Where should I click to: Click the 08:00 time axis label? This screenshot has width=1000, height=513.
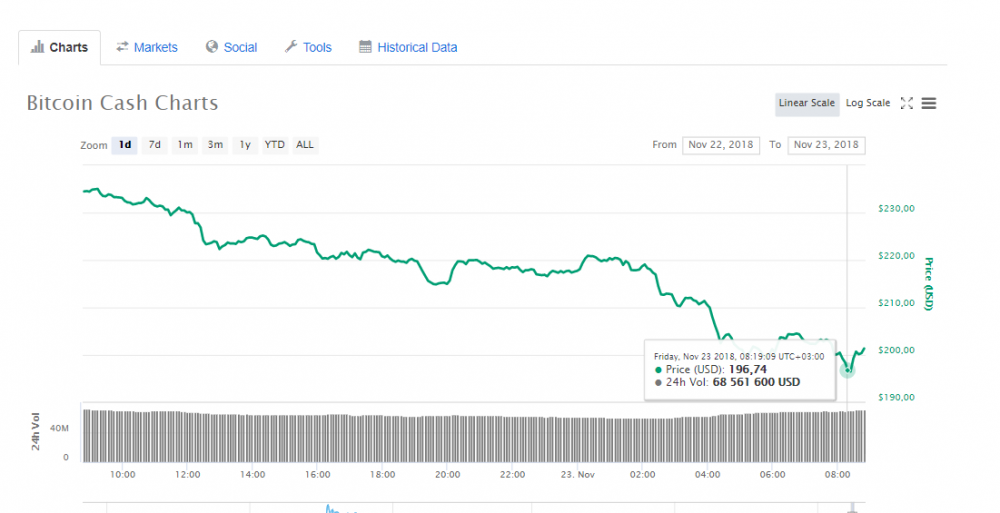838,475
